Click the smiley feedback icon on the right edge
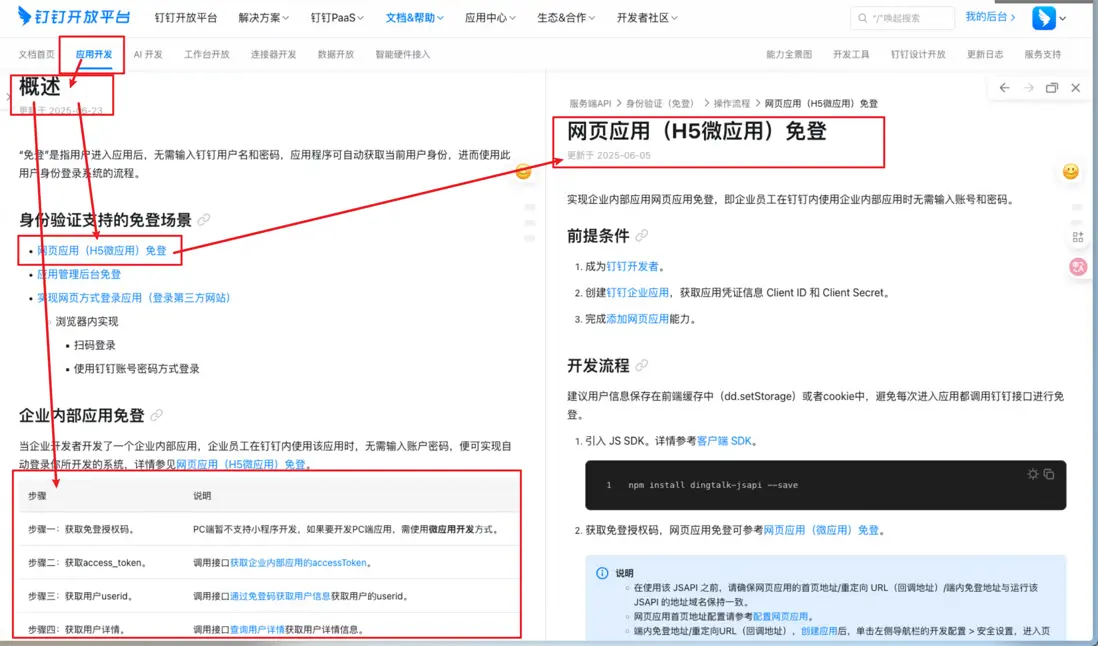 pyautogui.click(x=1071, y=171)
